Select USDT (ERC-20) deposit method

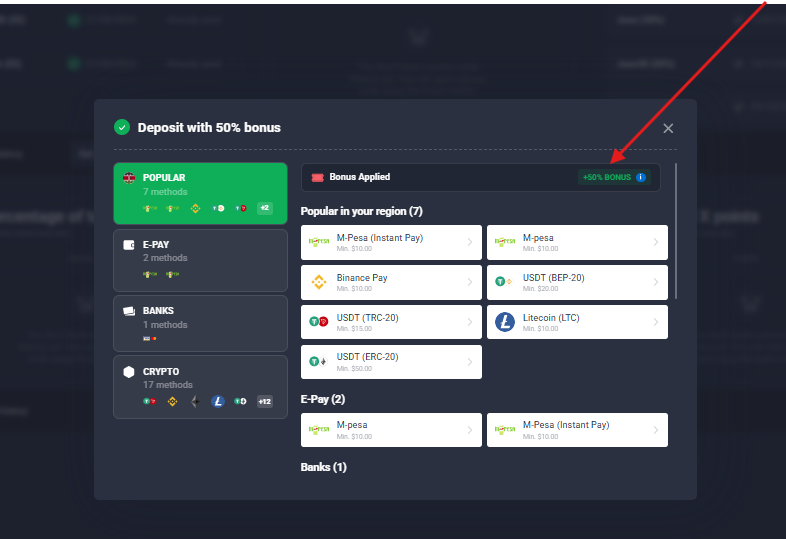[x=391, y=362]
